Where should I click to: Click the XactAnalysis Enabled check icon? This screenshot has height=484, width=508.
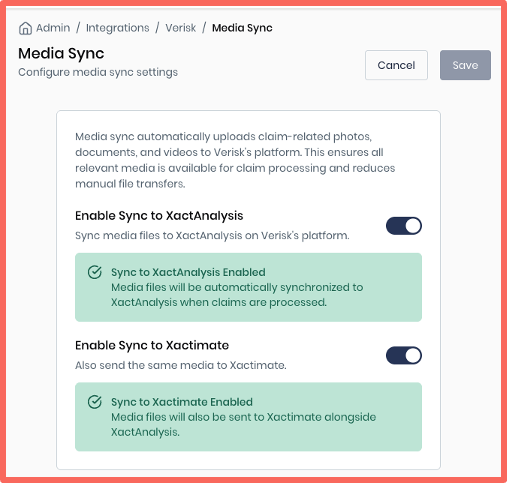click(95, 272)
